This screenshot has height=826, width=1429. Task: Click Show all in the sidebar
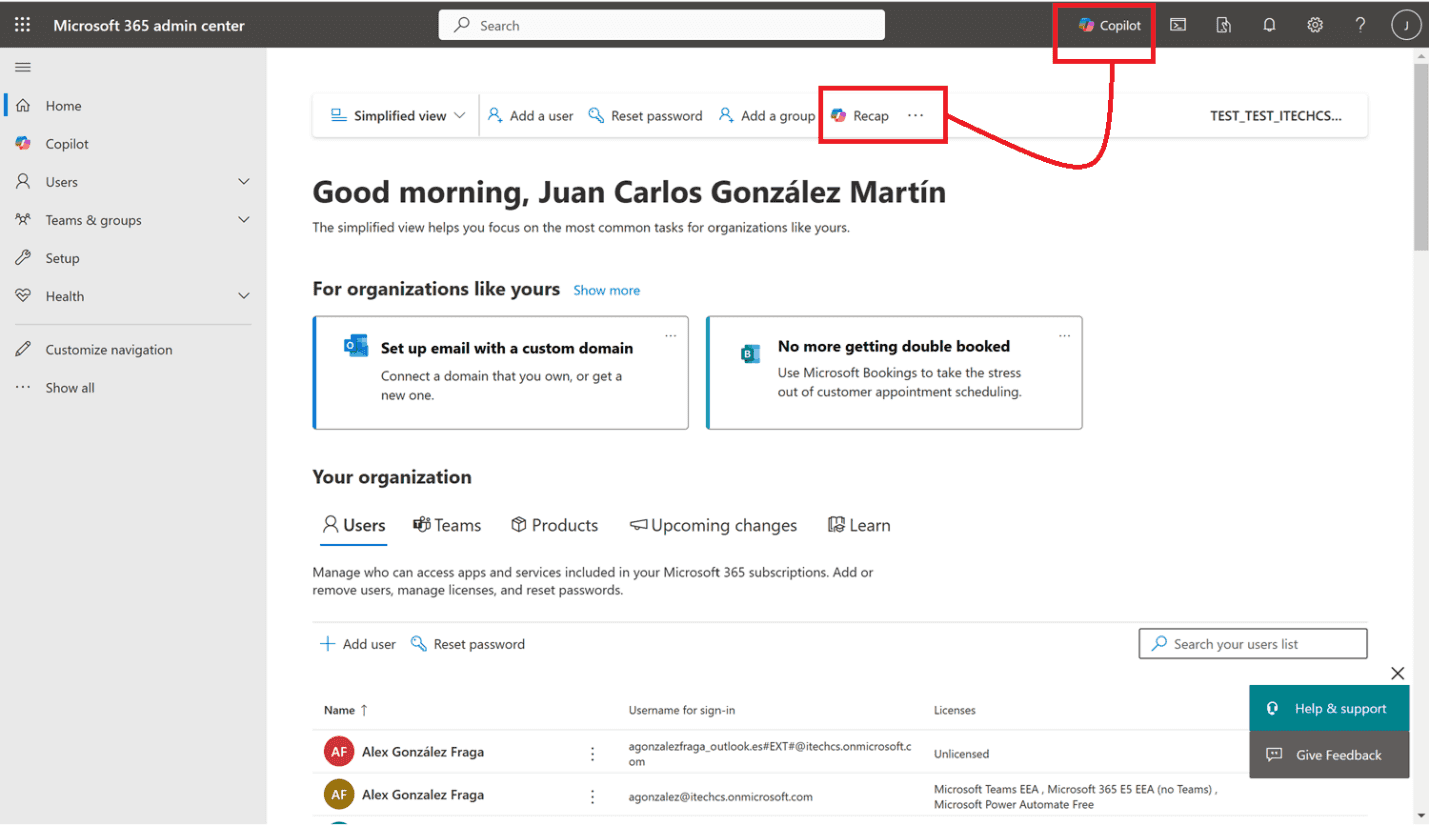(70, 387)
